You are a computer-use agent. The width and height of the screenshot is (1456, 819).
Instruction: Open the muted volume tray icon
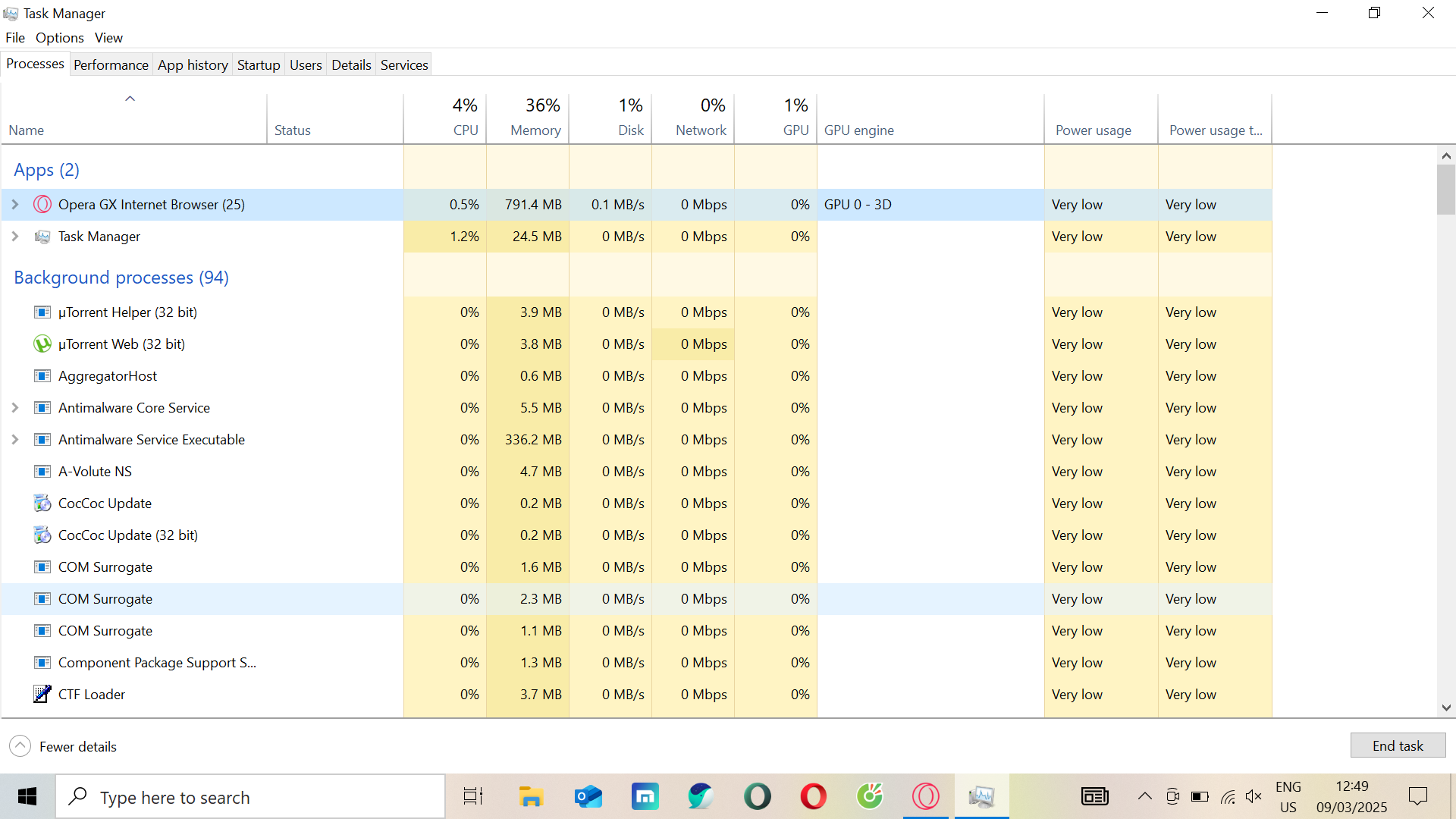(1254, 797)
